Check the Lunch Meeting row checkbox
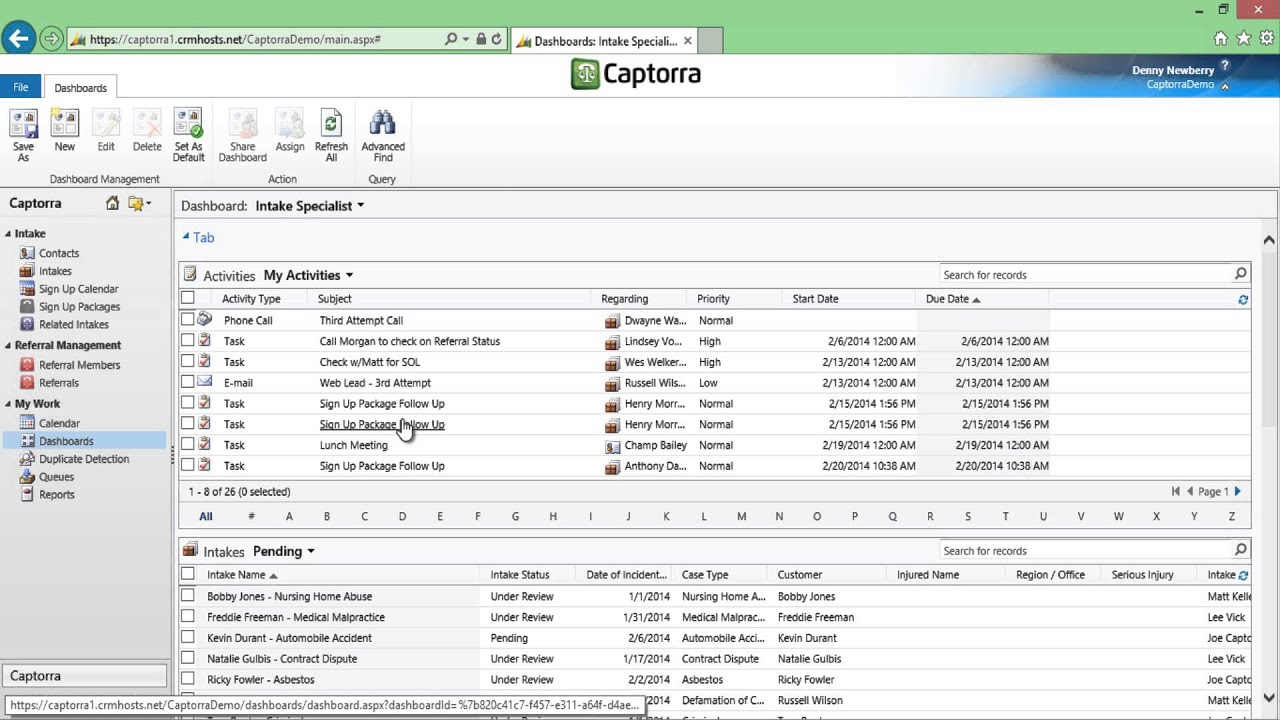Image resolution: width=1280 pixels, height=720 pixels. [x=188, y=445]
